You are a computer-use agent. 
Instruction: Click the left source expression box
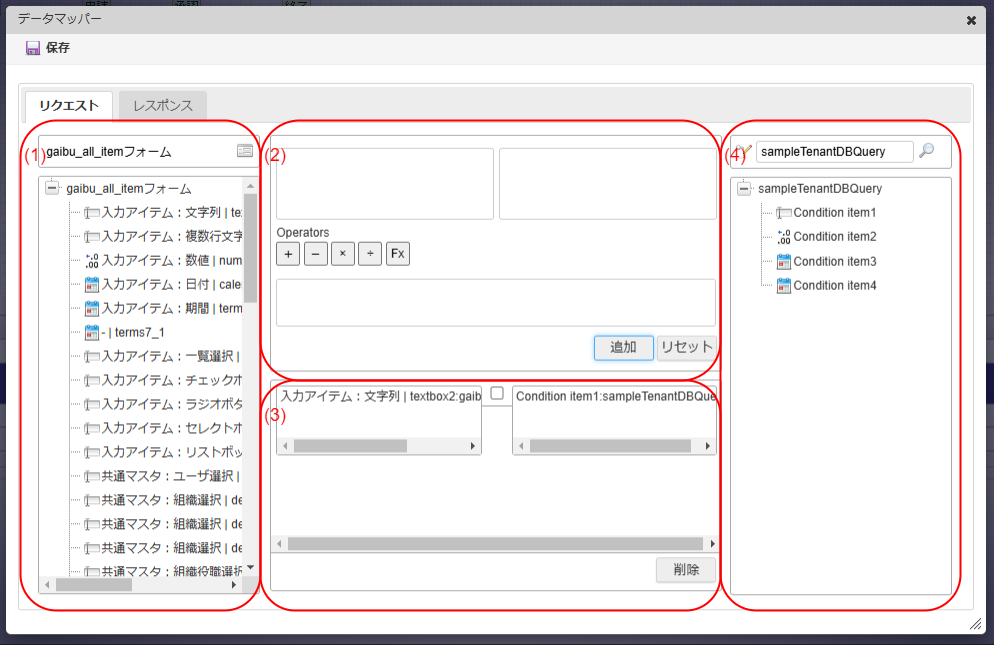point(385,184)
